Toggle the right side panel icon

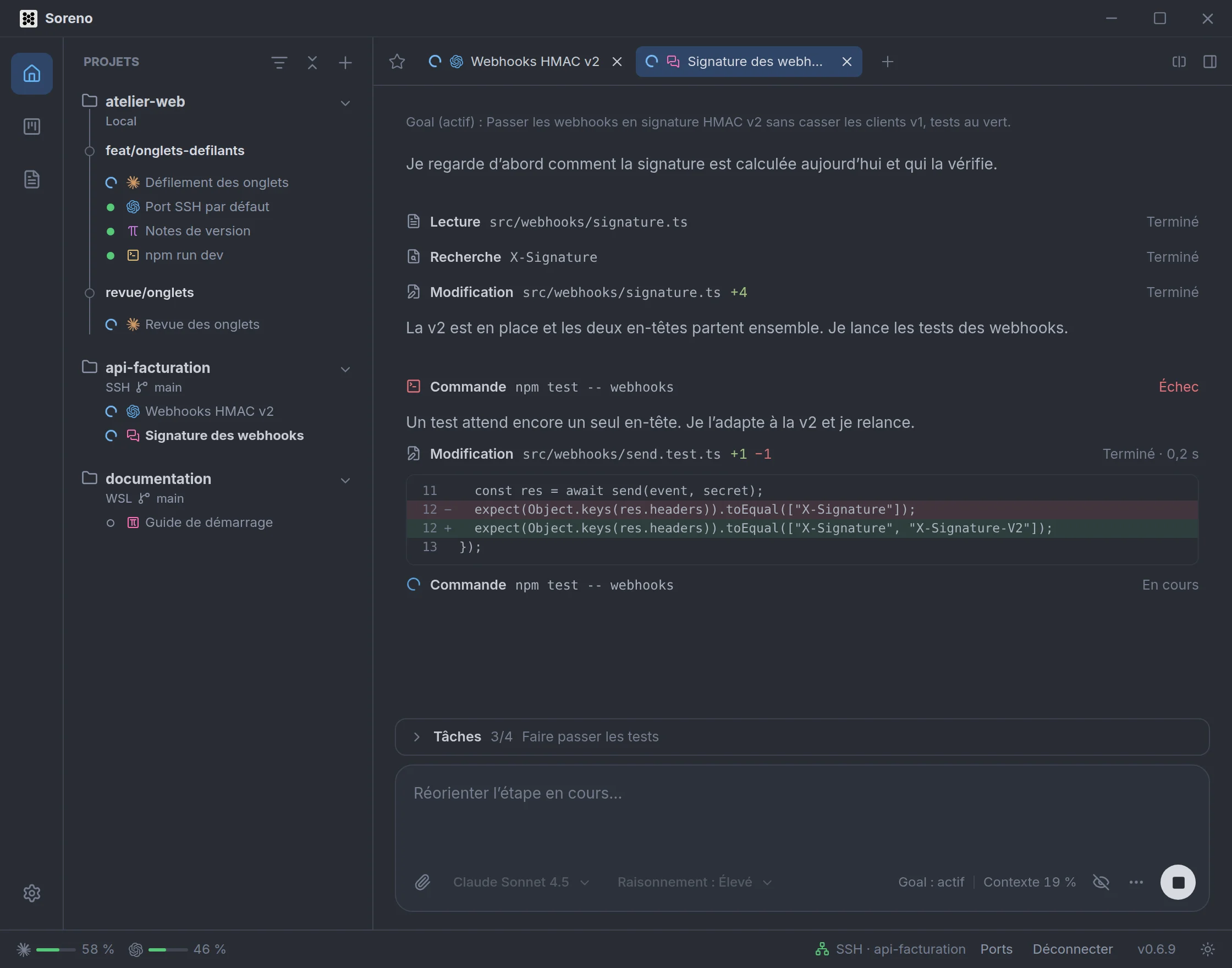[1210, 61]
